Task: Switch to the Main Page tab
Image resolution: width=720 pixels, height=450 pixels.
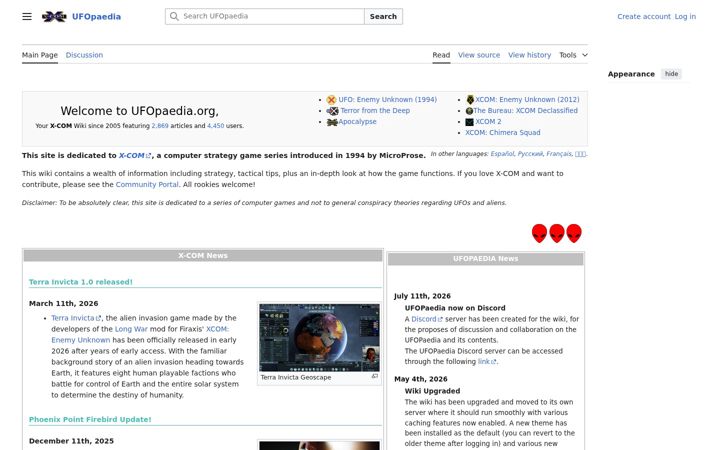Action: (x=40, y=55)
